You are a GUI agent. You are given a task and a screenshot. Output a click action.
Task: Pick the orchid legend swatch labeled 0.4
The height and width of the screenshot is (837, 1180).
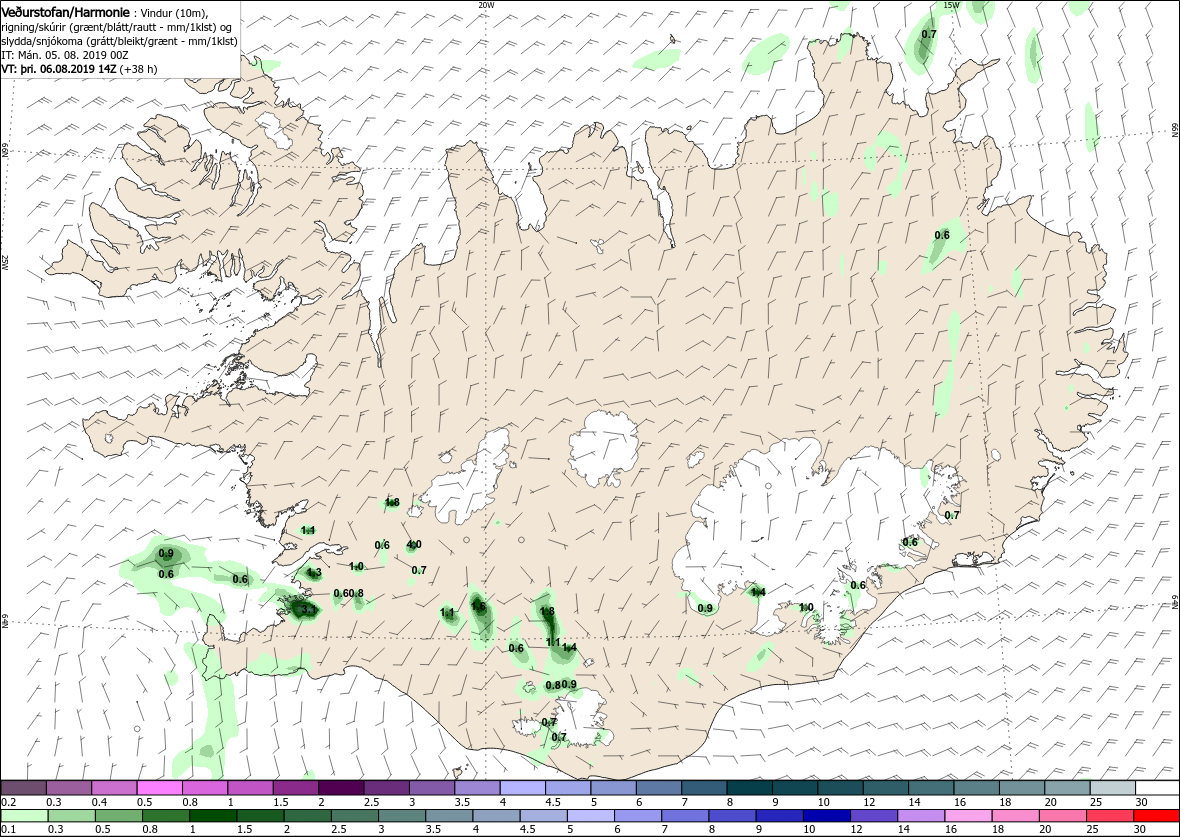[114, 788]
